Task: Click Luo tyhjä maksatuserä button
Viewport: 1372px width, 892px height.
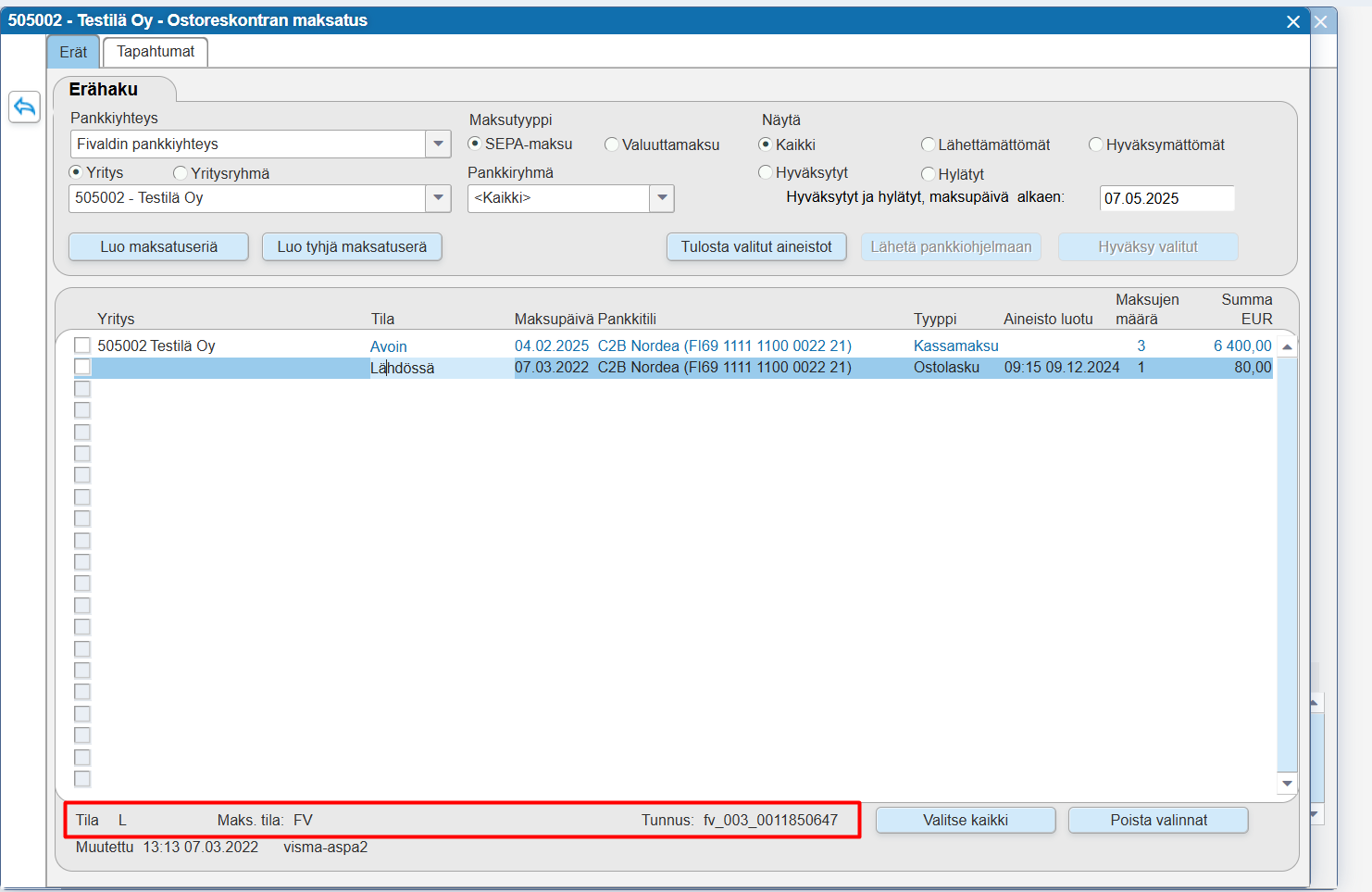Action: pos(352,246)
